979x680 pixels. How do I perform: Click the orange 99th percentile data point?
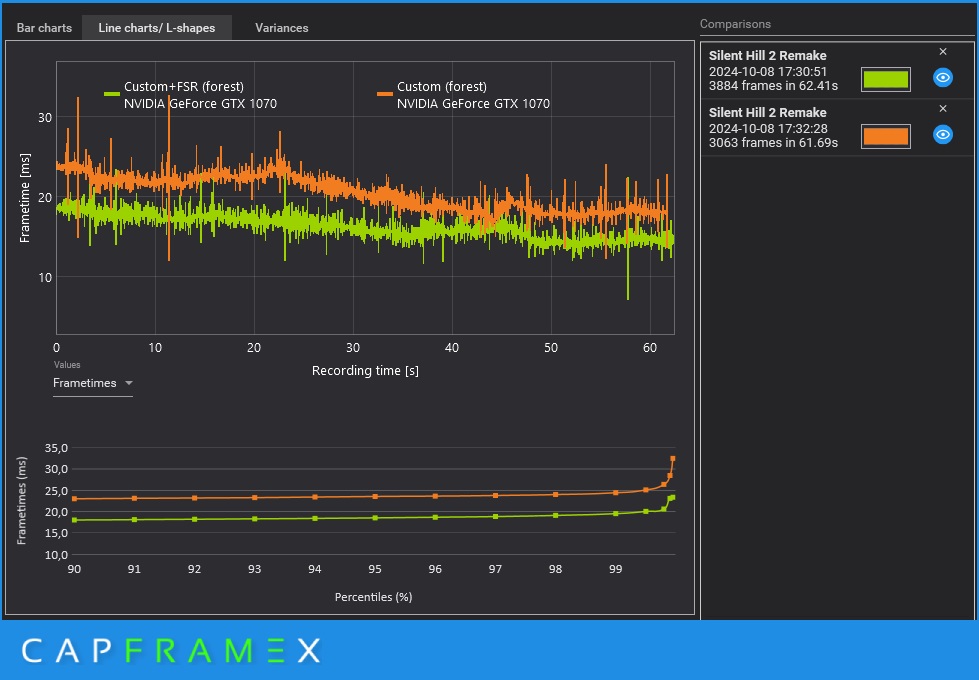click(x=616, y=493)
